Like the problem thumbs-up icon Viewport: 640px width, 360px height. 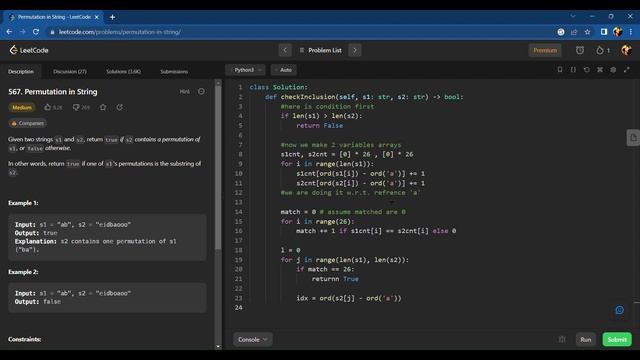tap(48, 107)
